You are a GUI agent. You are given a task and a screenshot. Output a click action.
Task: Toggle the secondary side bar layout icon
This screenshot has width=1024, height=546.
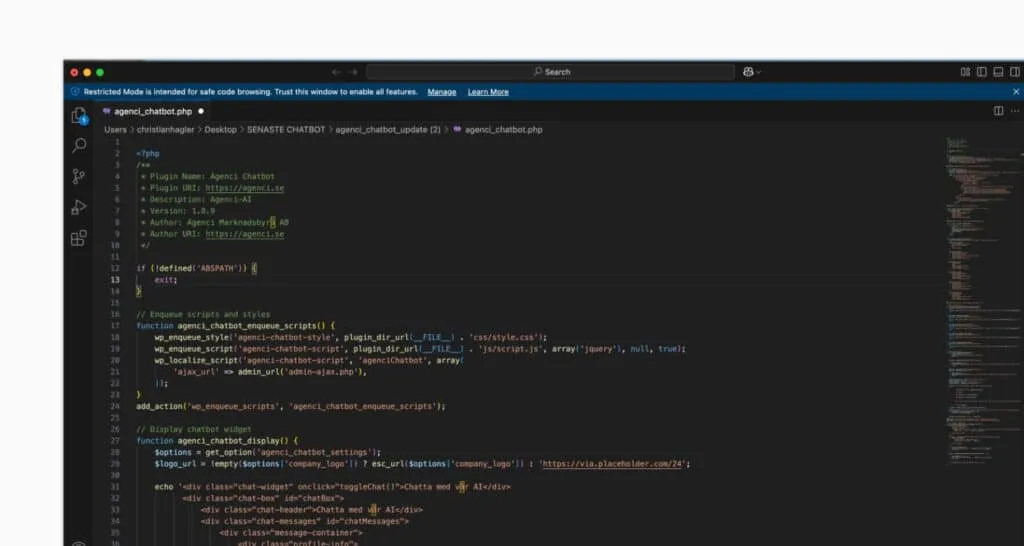point(1015,72)
